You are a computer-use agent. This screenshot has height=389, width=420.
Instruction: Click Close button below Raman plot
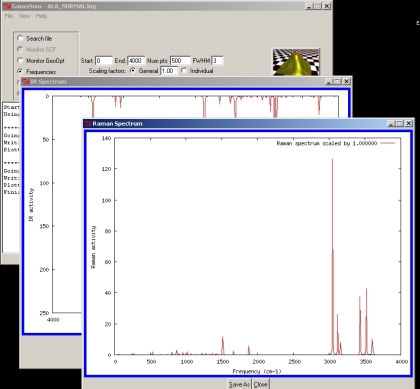(260, 384)
